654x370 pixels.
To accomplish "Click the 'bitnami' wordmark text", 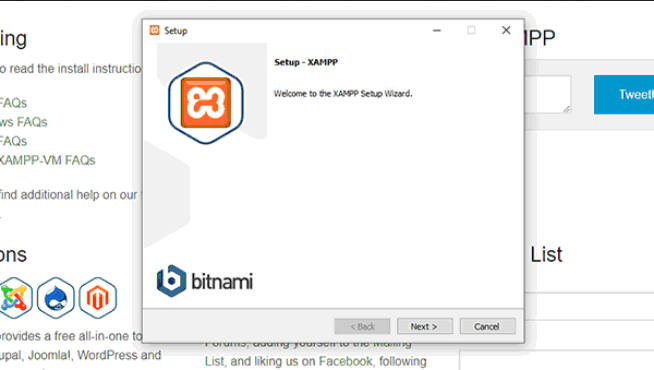I will point(222,282).
